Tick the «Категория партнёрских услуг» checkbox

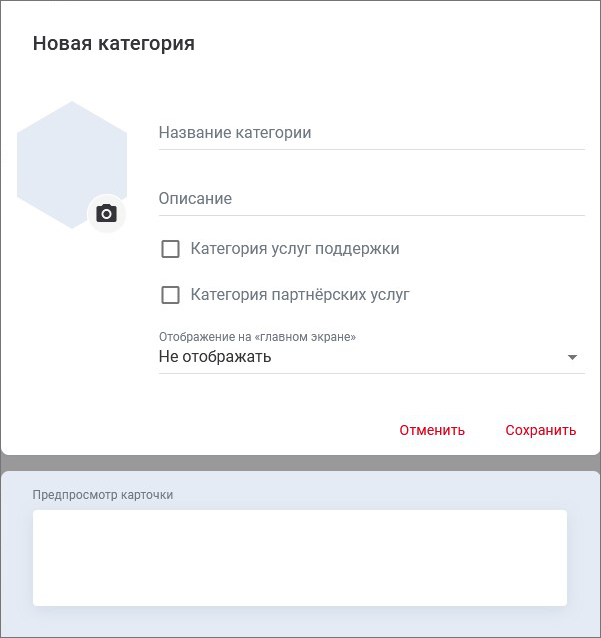point(170,295)
